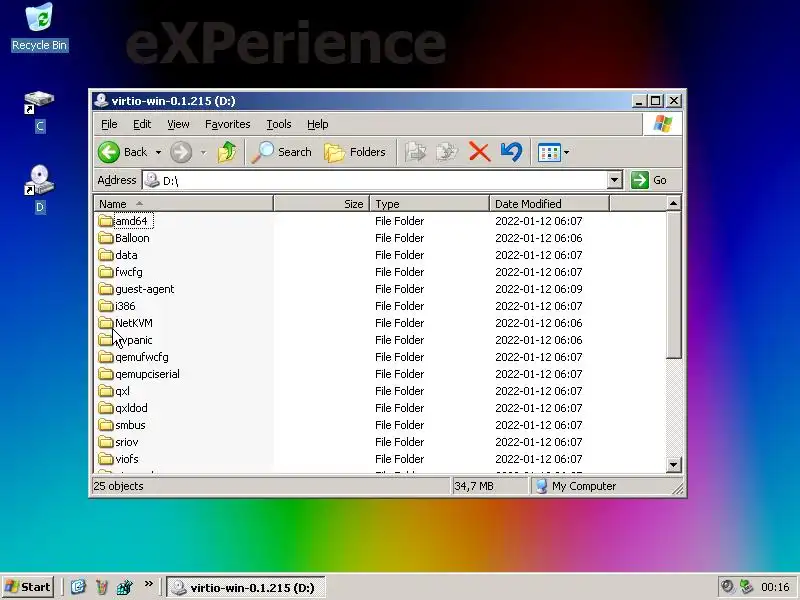Open the Views dropdown arrow

[566, 152]
